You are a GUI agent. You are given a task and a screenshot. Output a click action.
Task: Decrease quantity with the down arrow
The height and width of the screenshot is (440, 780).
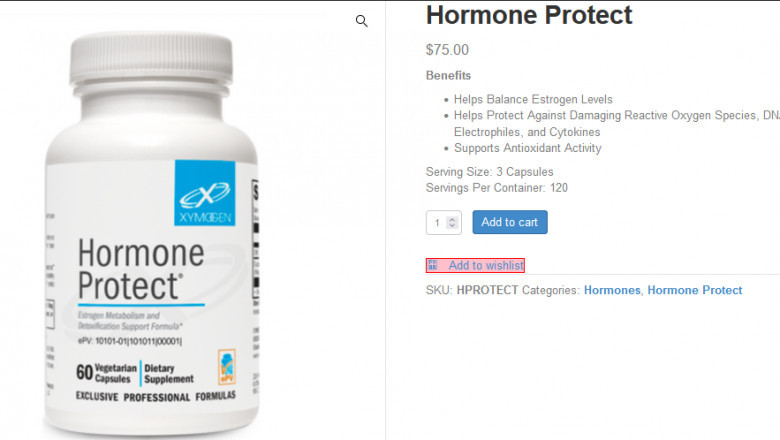pos(452,226)
